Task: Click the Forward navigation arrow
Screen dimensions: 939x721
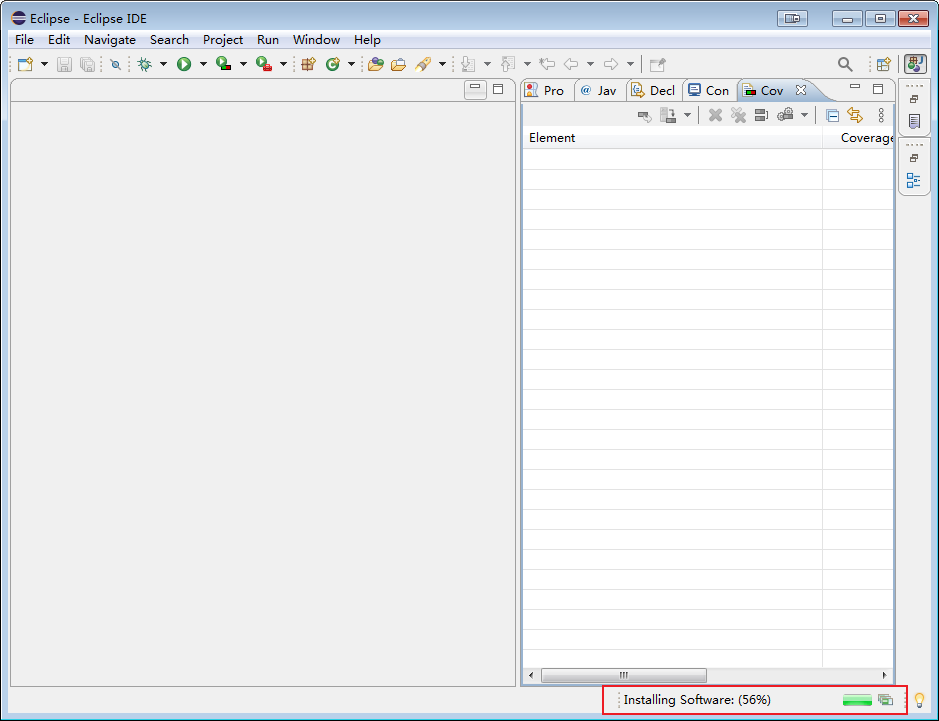Action: coord(611,64)
